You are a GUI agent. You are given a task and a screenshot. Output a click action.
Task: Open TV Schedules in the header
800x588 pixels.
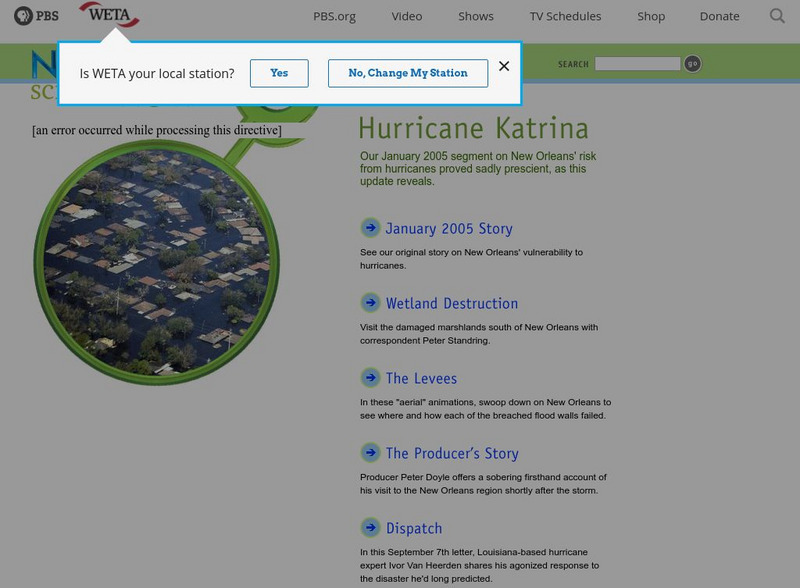tap(565, 16)
